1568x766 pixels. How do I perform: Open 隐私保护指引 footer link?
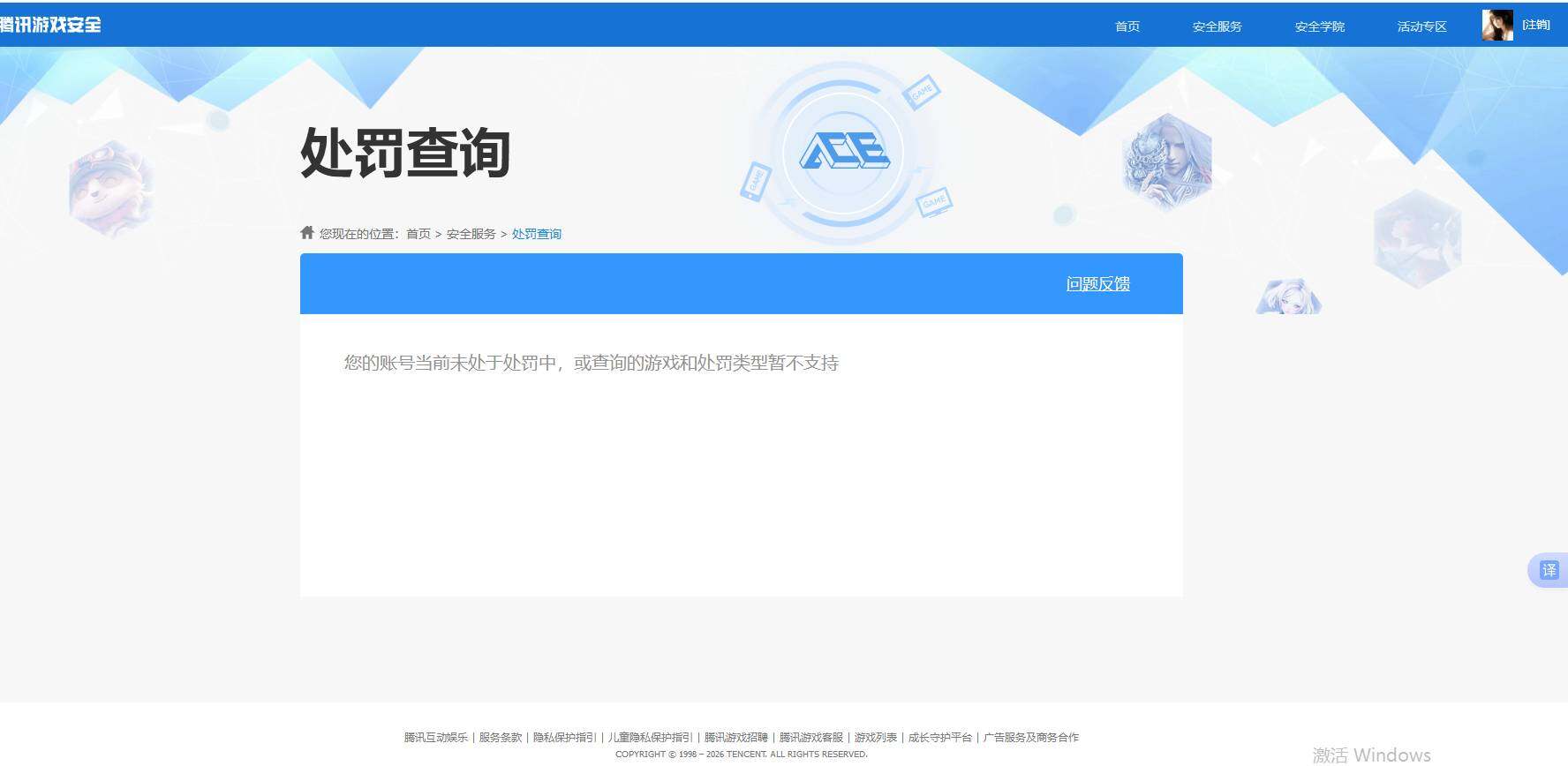[x=565, y=737]
